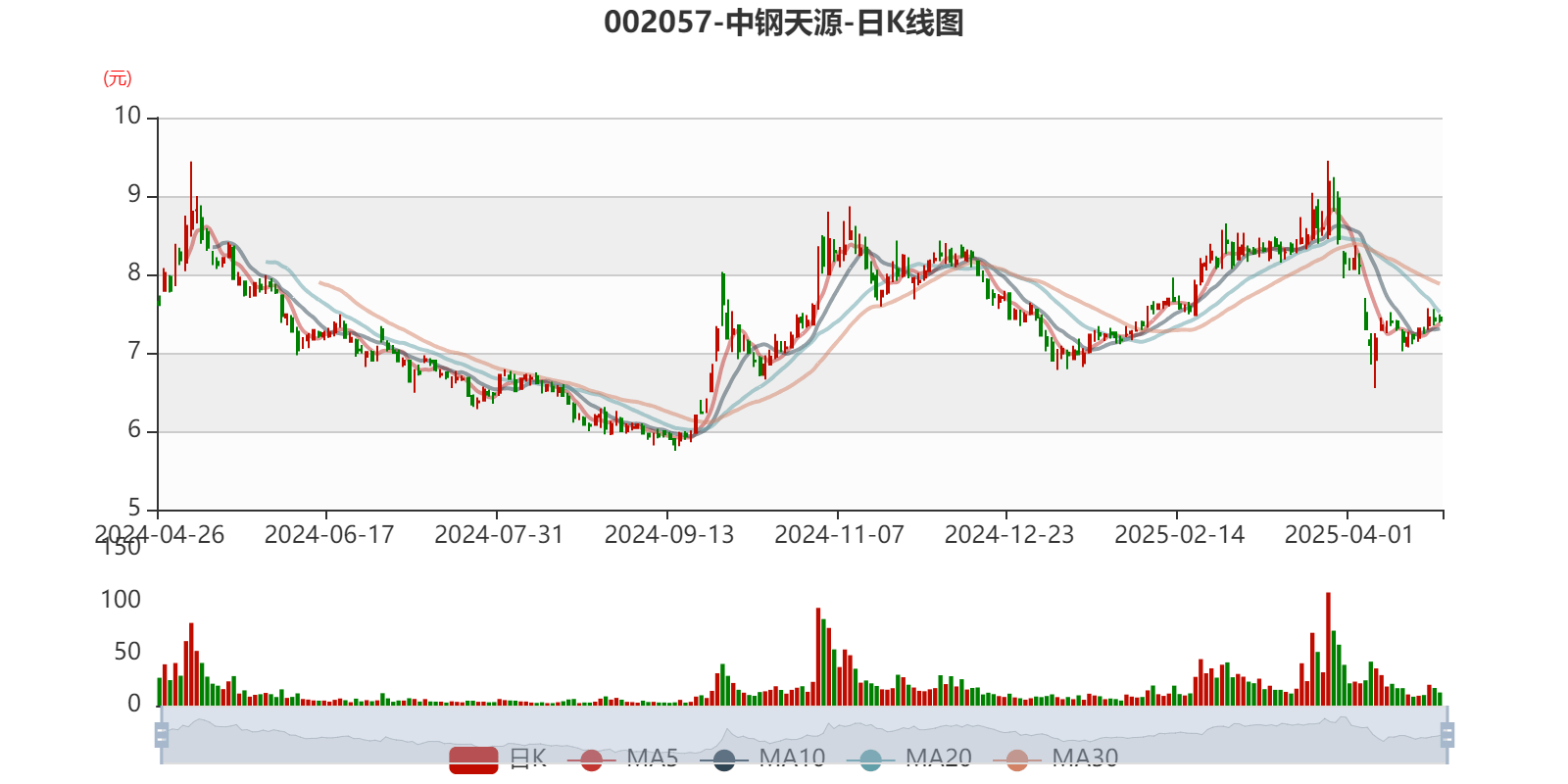Click the tallest volume bar near 2025-04-01
This screenshot has width=1568, height=784.
click(x=1328, y=649)
